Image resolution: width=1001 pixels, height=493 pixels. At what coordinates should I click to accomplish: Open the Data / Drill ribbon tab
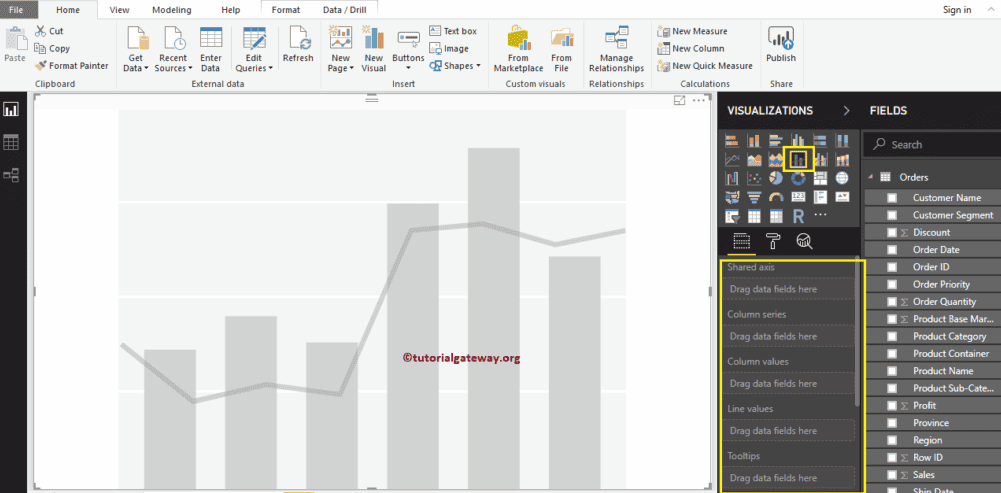(345, 10)
